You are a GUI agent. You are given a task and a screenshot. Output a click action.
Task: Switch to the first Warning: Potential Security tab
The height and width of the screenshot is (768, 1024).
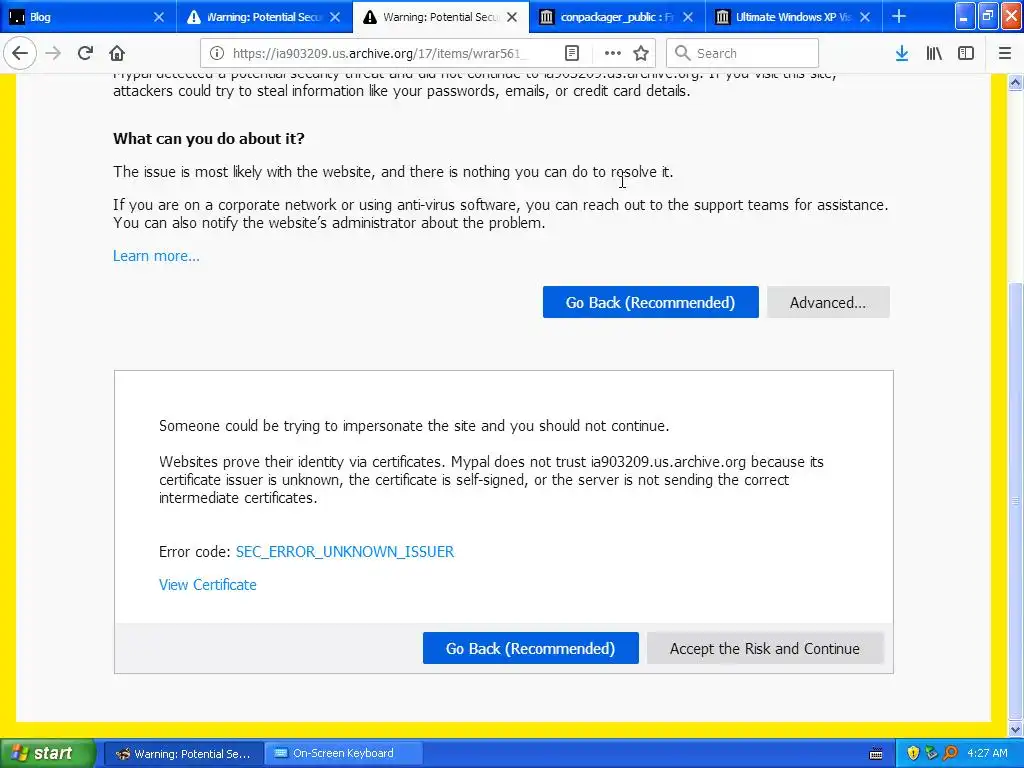264,17
